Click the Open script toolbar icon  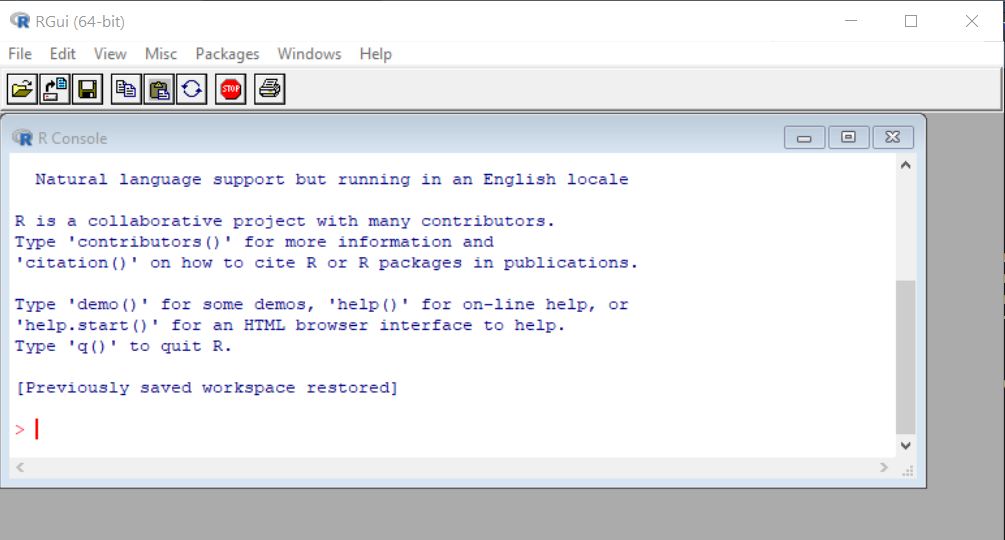(x=22, y=89)
